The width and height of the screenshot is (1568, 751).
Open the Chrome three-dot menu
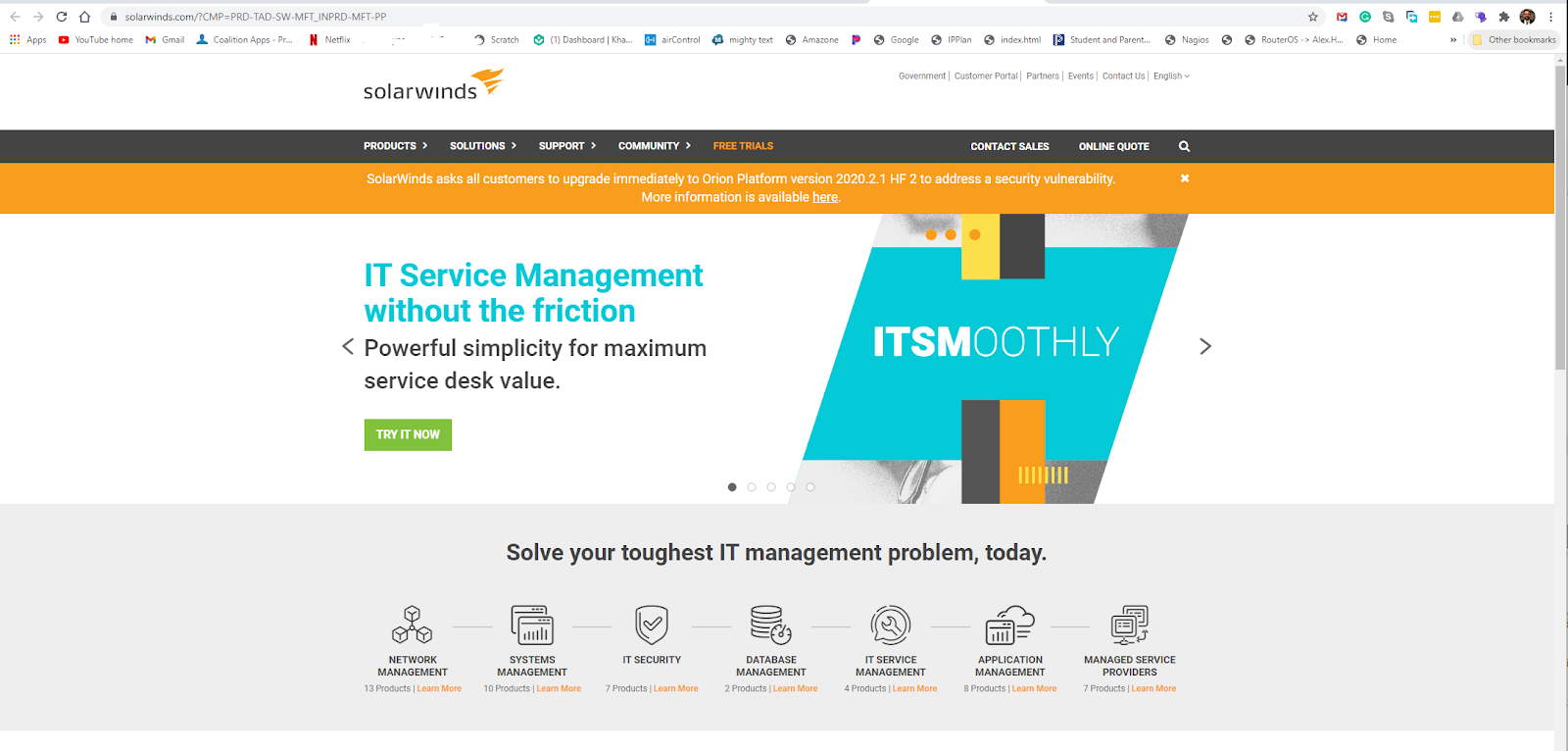coord(1551,17)
